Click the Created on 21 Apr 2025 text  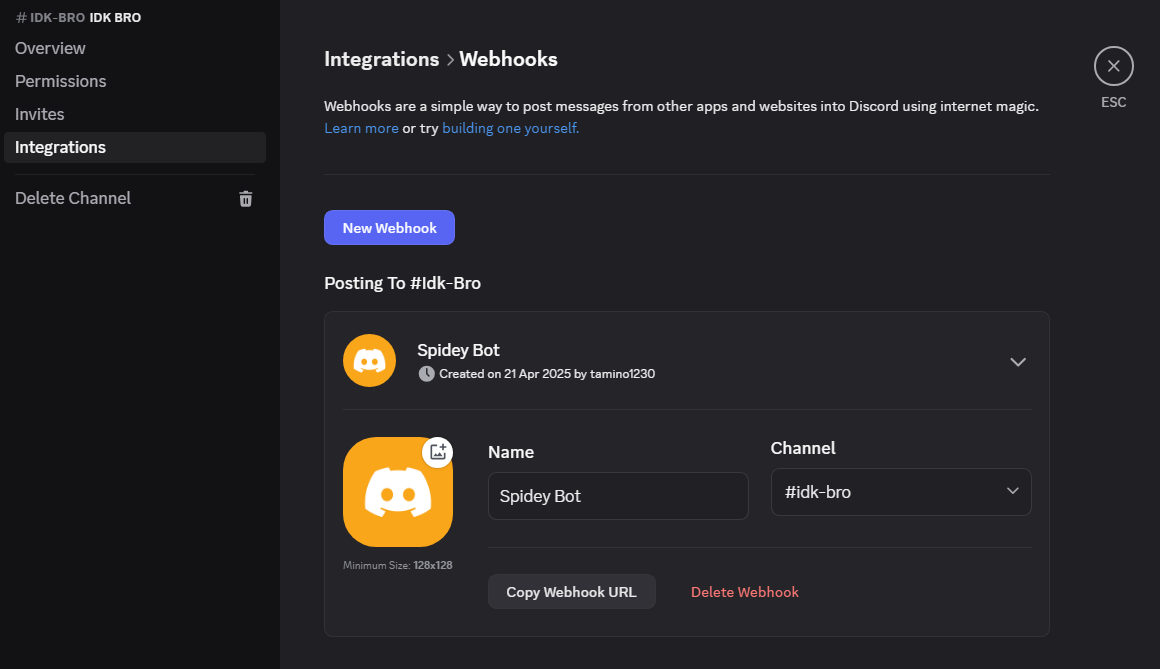click(547, 374)
